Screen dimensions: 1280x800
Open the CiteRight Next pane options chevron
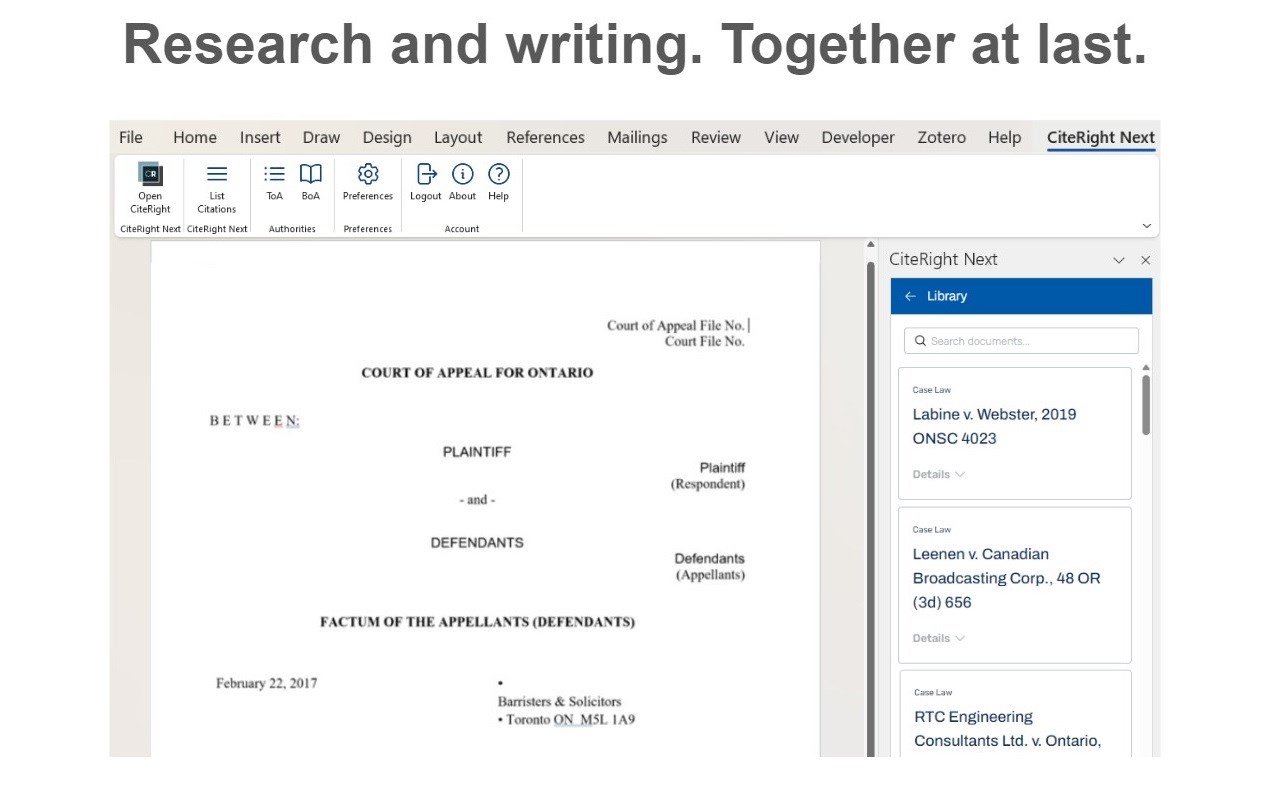click(1119, 260)
